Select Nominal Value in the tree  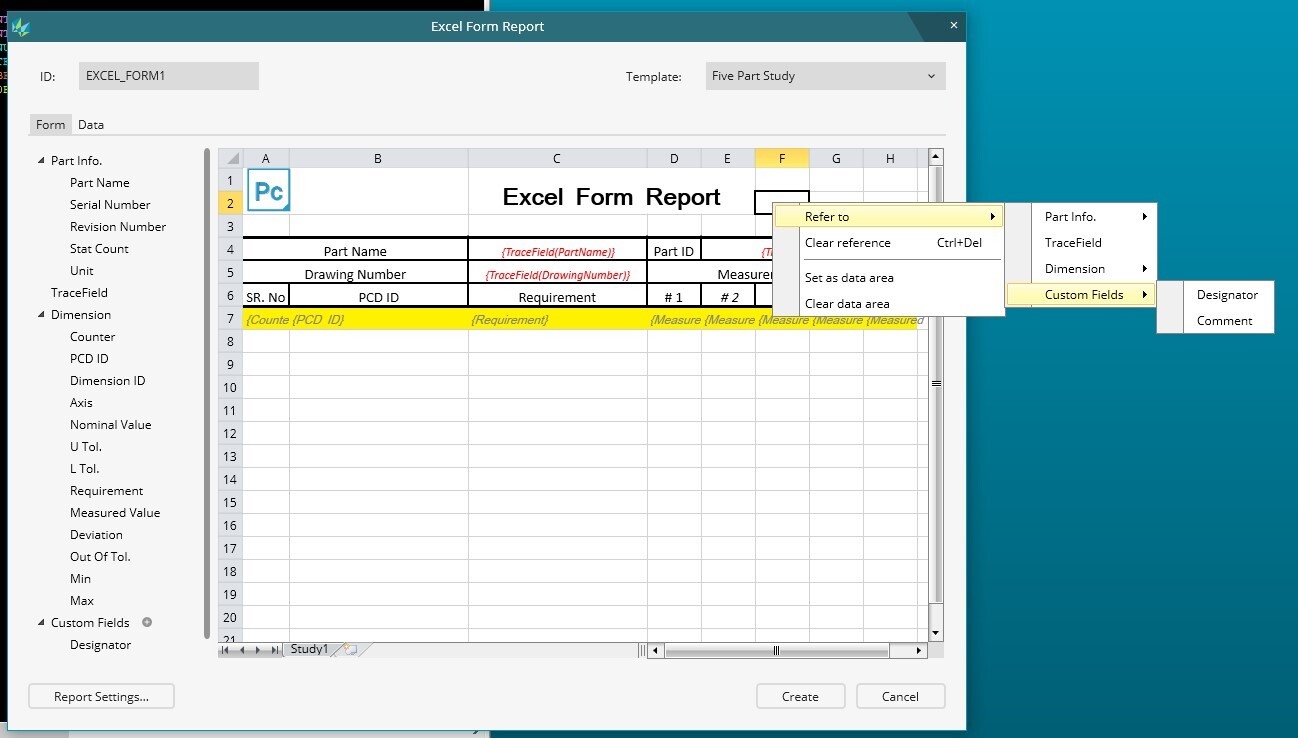click(x=111, y=425)
